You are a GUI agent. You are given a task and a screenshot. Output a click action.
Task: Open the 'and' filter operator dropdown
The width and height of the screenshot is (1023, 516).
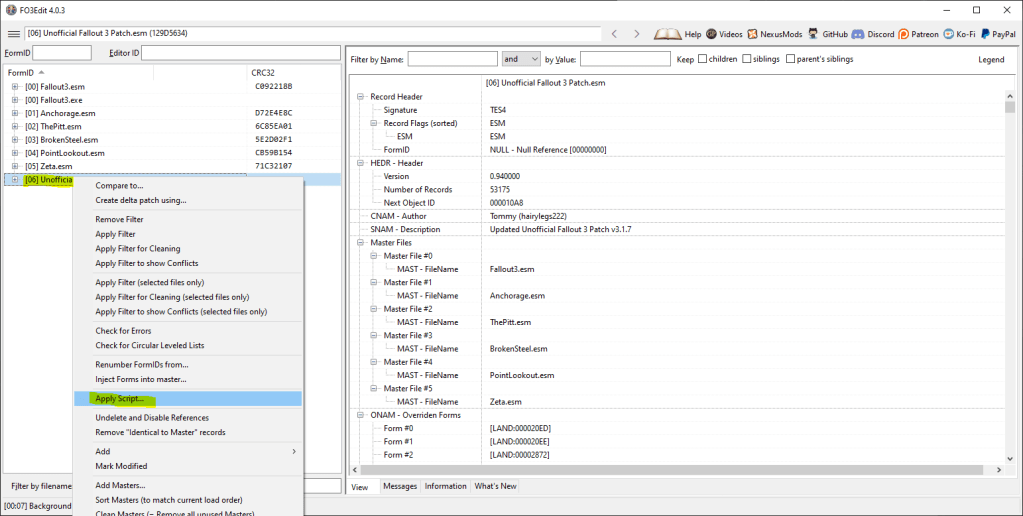[521, 59]
